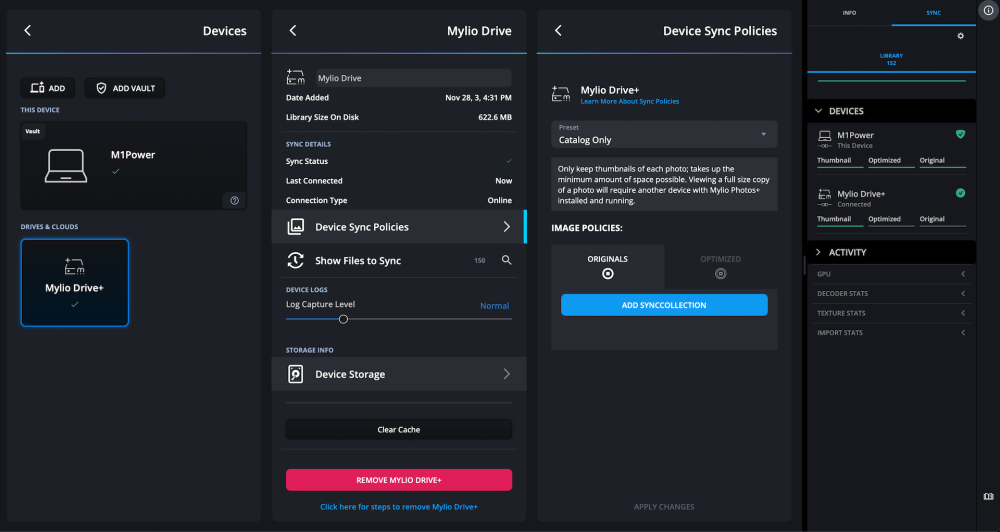Screen dimensions: 1000x532
Task: Open Learn More About Sync Policies link
Action: (x=629, y=101)
